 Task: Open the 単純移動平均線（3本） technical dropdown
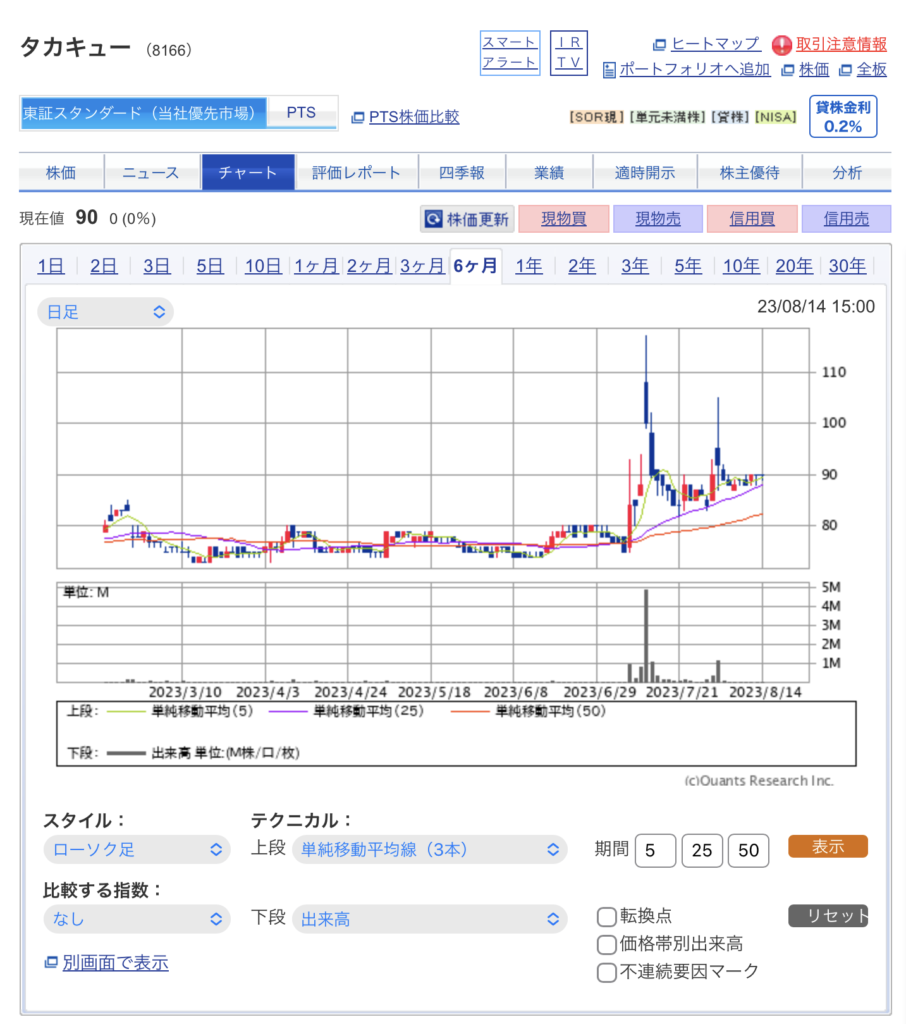429,850
